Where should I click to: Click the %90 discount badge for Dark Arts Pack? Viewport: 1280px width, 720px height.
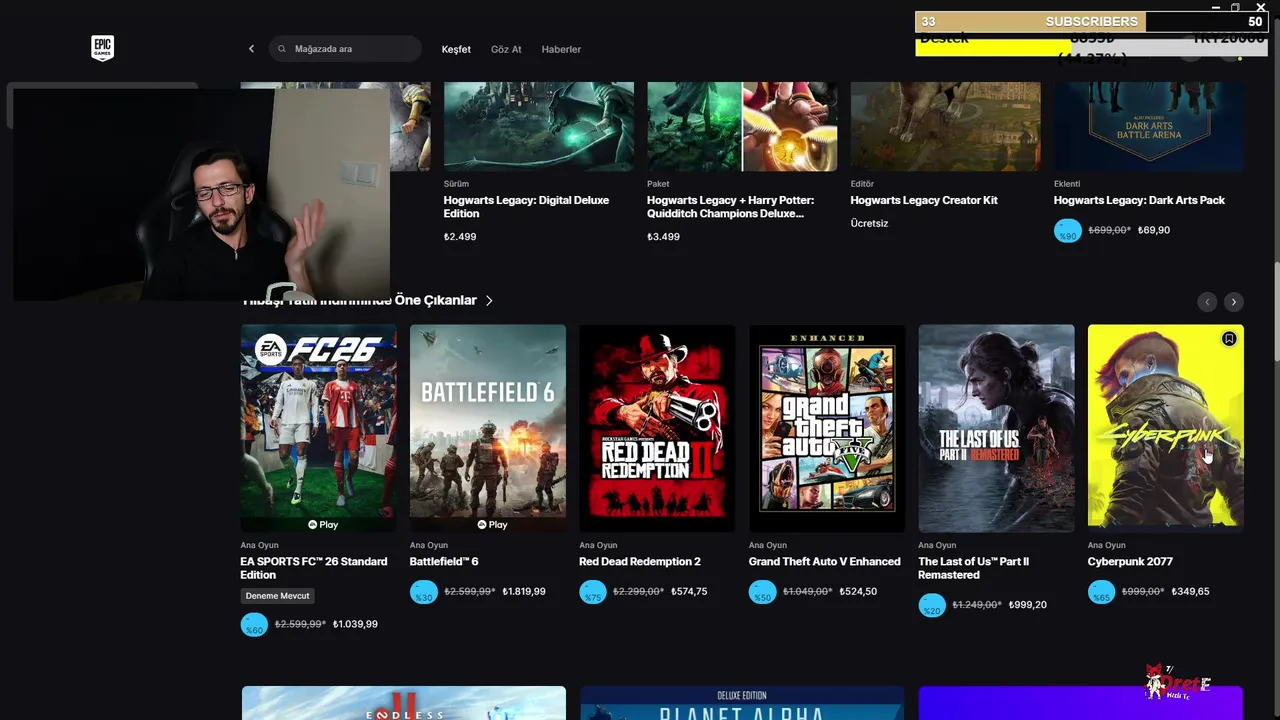pyautogui.click(x=1068, y=231)
